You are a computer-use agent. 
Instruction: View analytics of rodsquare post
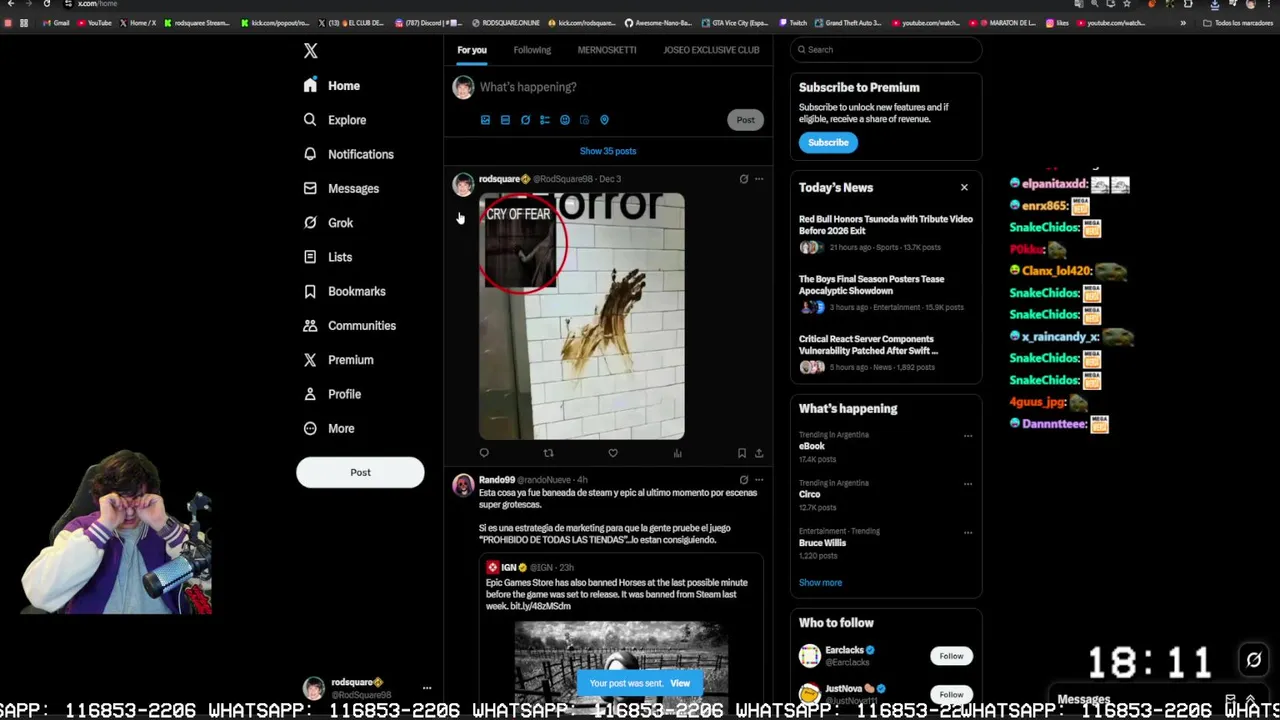(x=677, y=453)
